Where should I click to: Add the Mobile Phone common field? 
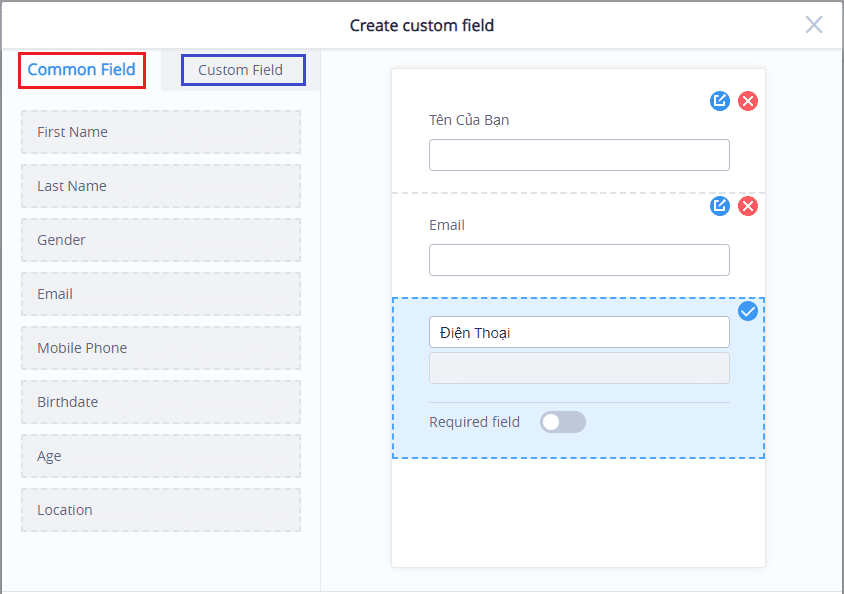161,348
